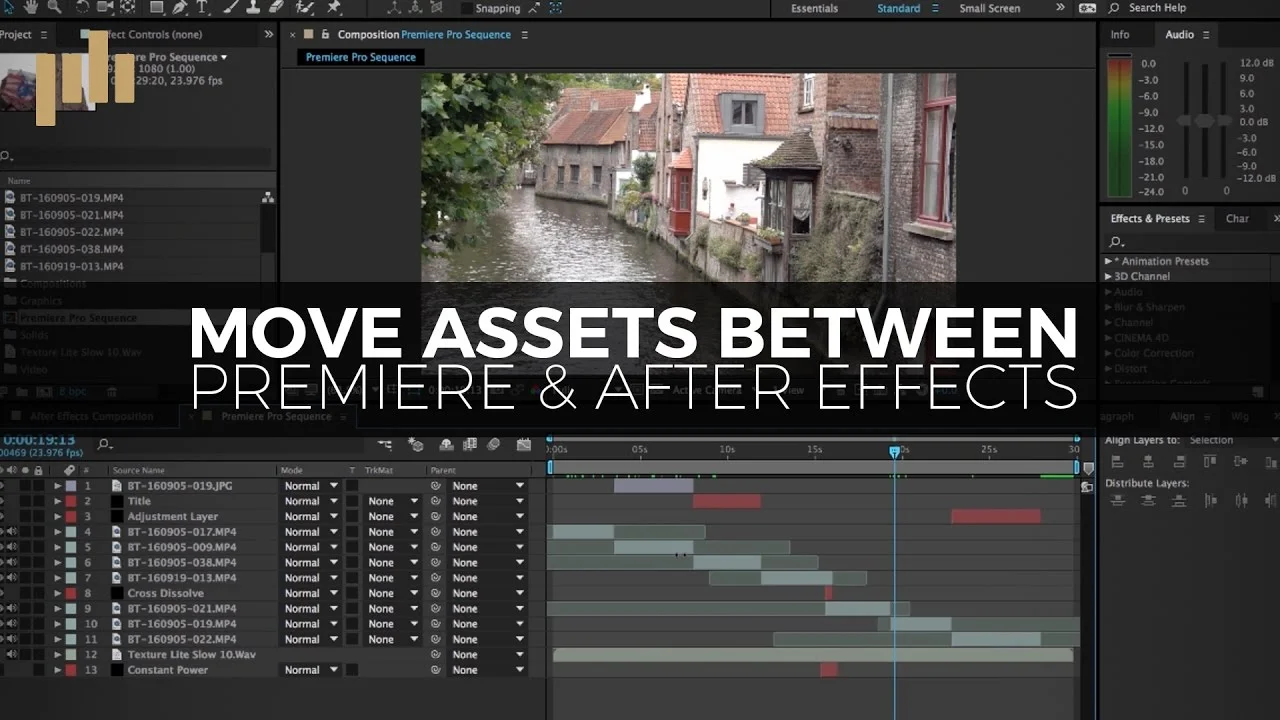This screenshot has height=720, width=1280.
Task: Expand the 3D Channel effects category
Action: (1108, 276)
